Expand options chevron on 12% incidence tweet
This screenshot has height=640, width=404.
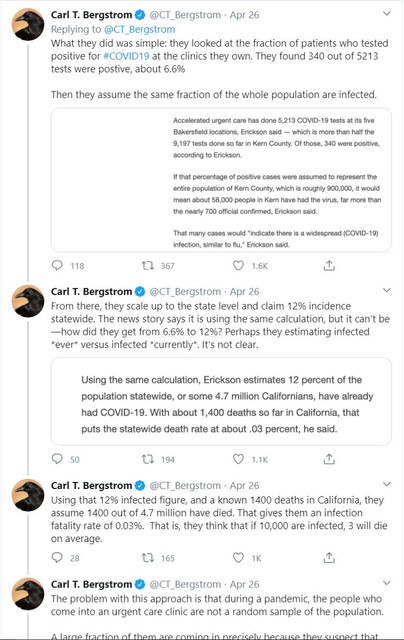(386, 290)
